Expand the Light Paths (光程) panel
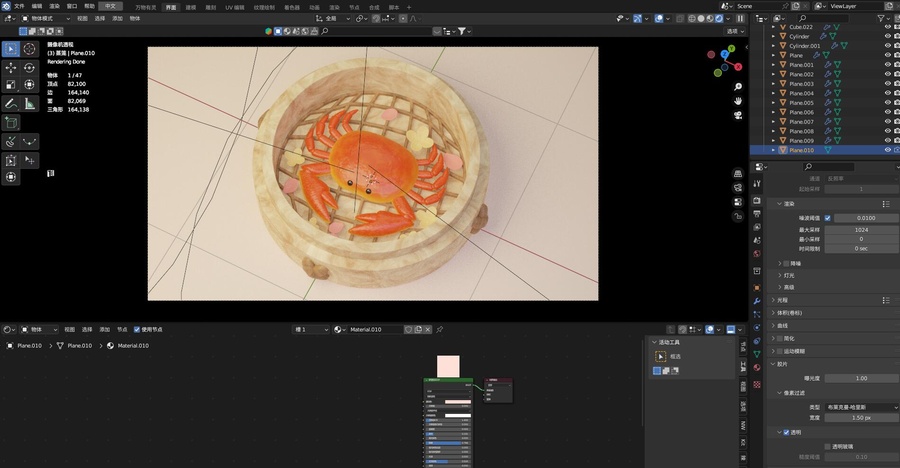Viewport: 900px width, 468px height. 773,300
